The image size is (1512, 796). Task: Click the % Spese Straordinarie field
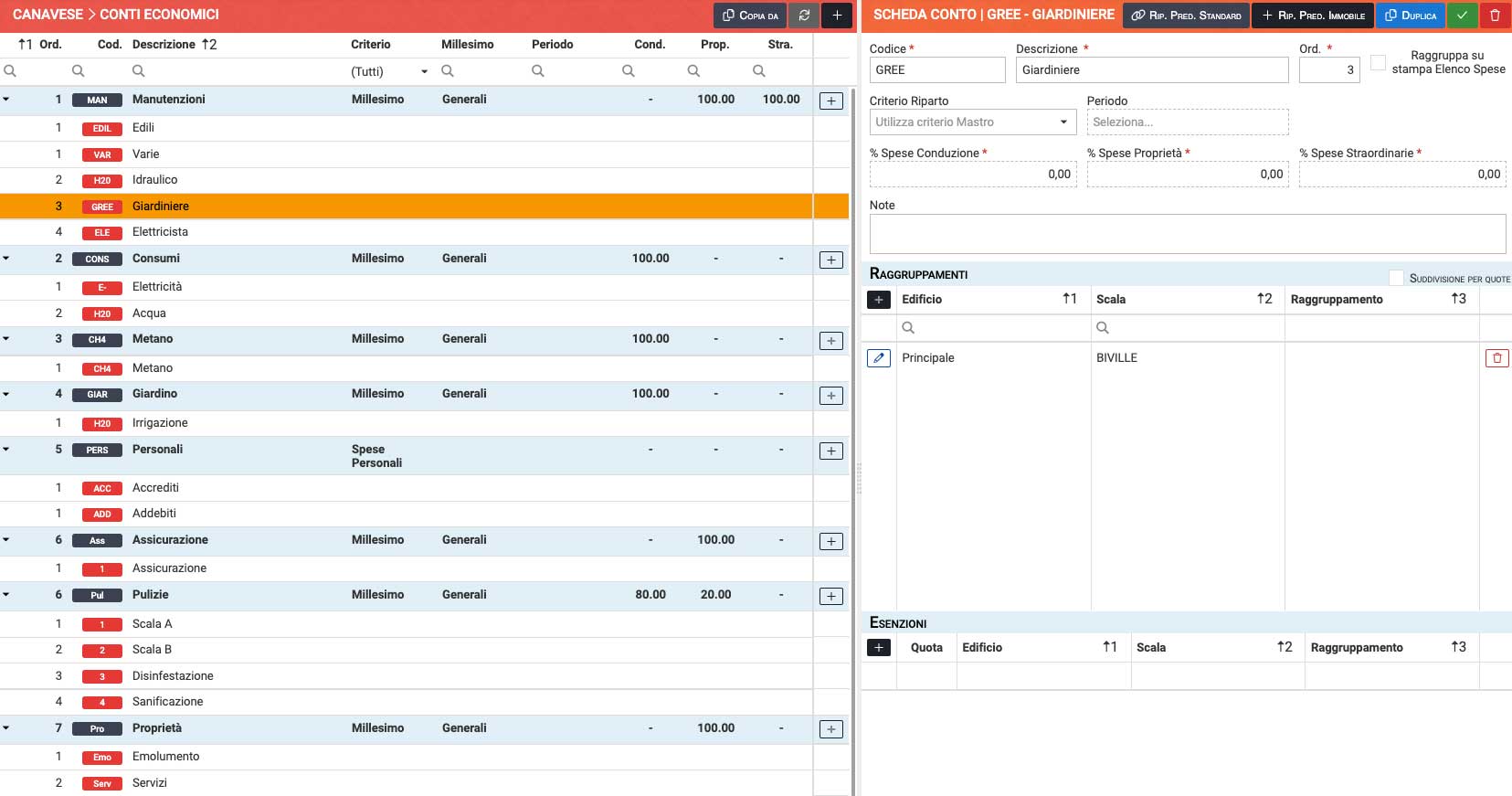click(1402, 175)
